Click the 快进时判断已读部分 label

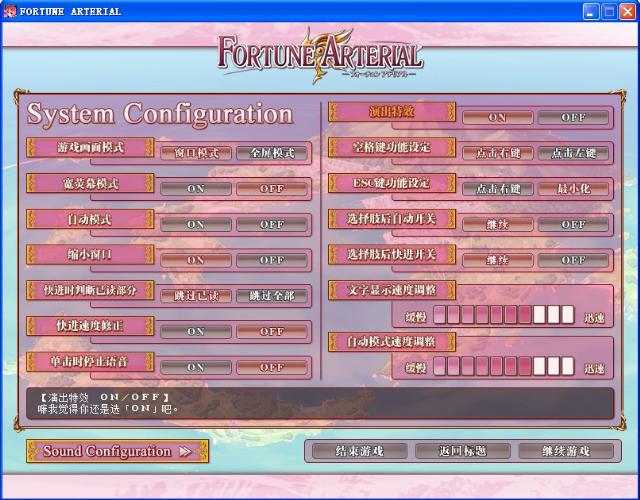coord(90,290)
